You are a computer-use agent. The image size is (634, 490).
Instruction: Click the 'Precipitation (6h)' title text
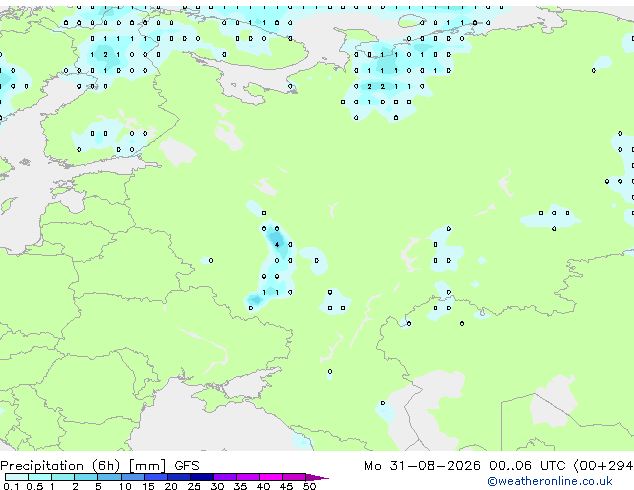coord(60,466)
